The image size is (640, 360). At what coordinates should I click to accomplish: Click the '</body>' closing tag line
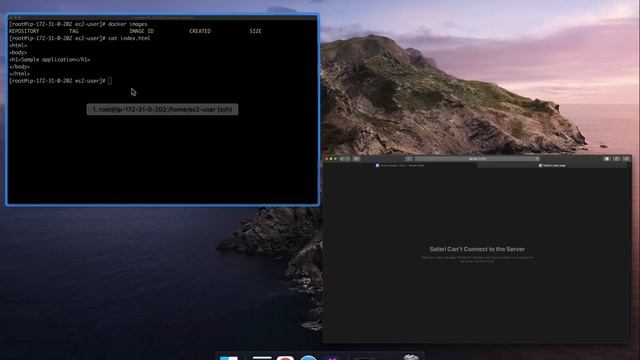(x=19, y=67)
